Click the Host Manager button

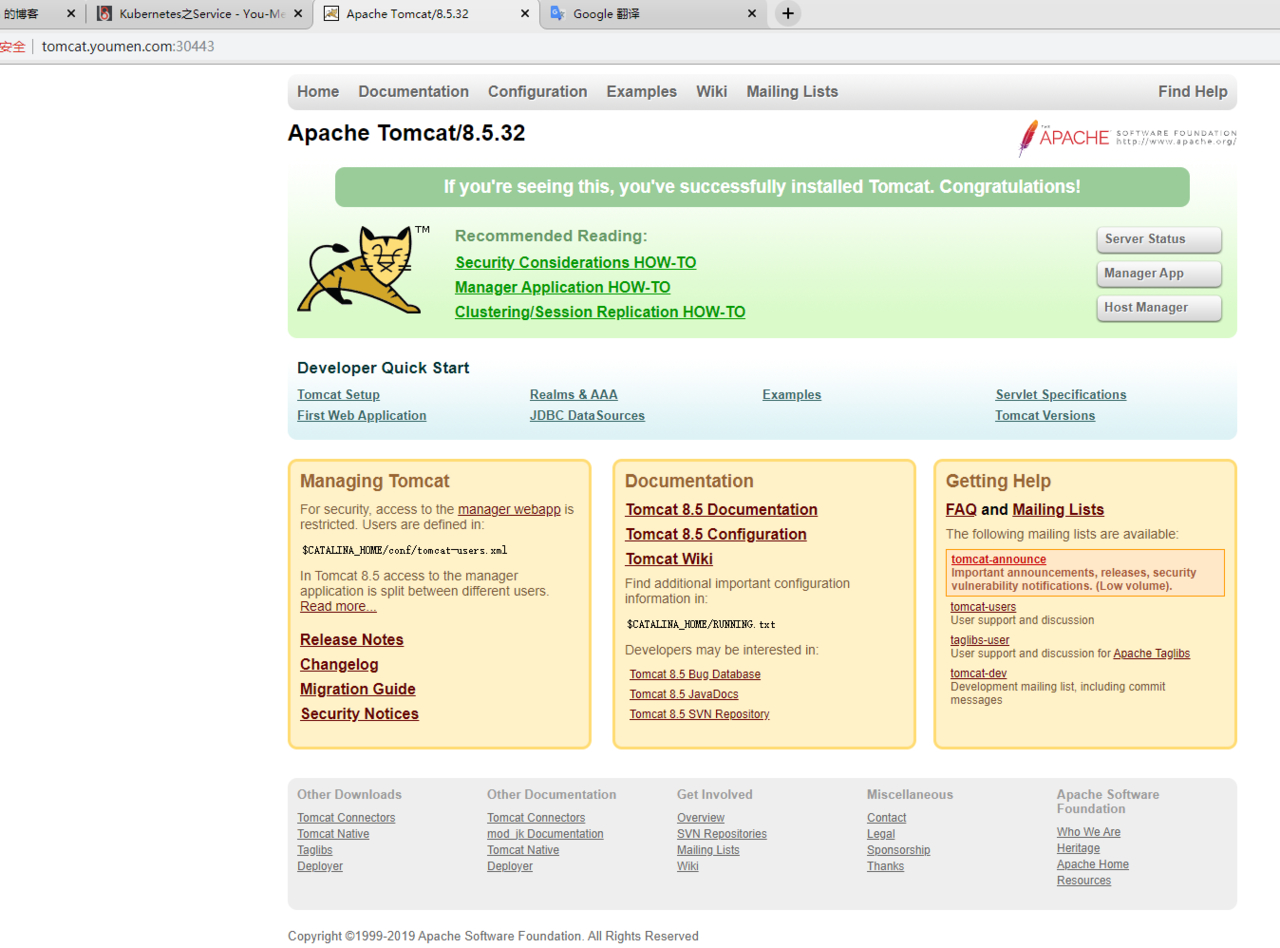1159,308
